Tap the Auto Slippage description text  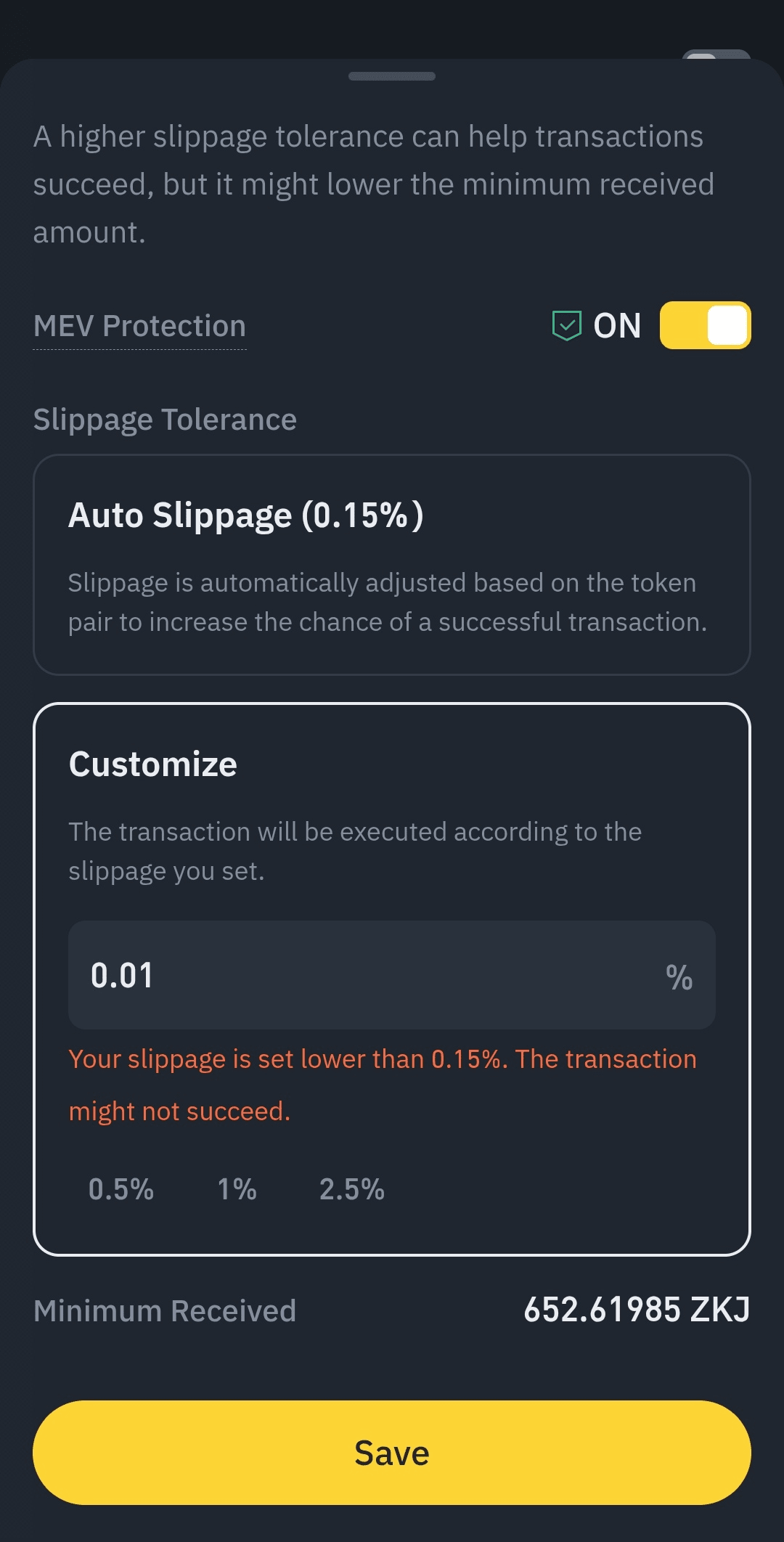387,602
